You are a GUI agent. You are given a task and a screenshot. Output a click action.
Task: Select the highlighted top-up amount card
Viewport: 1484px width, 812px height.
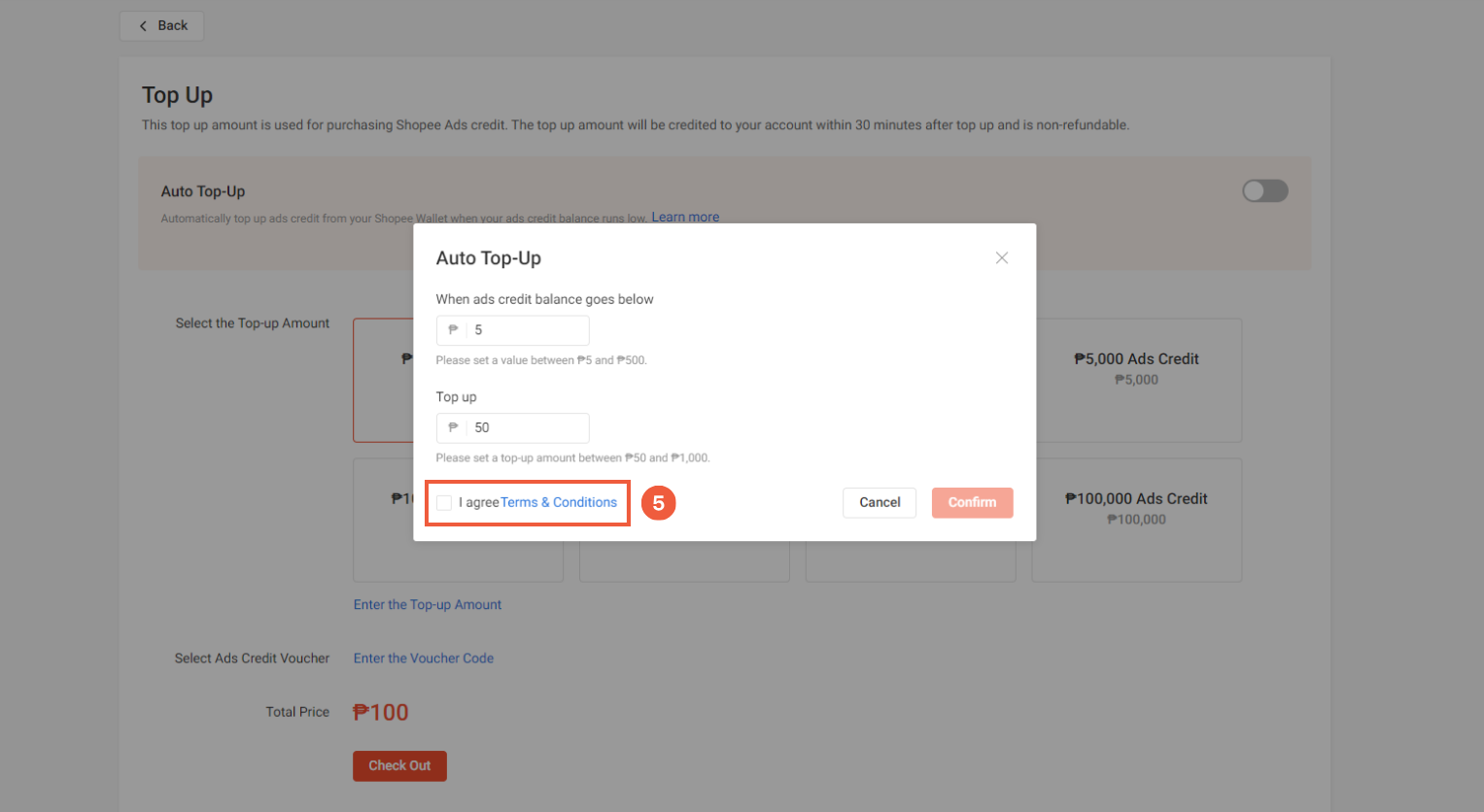(x=383, y=380)
